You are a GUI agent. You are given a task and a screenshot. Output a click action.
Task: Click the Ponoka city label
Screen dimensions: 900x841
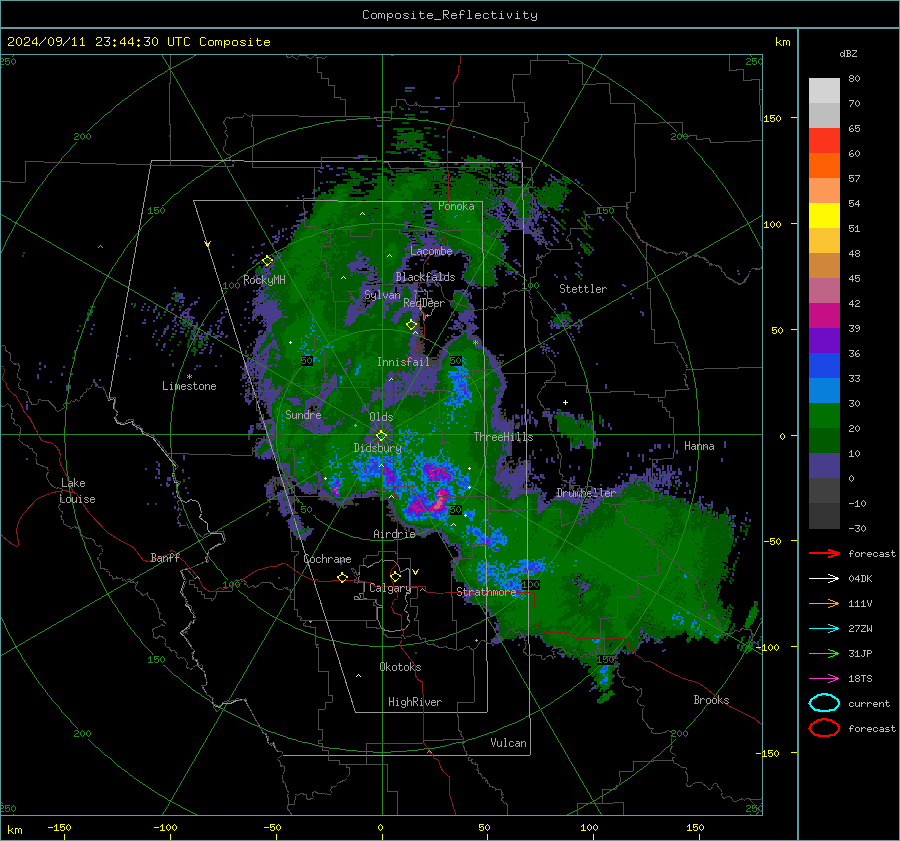[x=456, y=206]
